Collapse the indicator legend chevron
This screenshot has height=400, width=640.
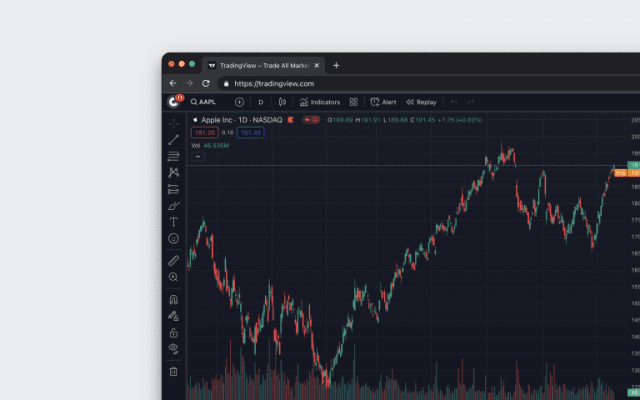pos(197,156)
